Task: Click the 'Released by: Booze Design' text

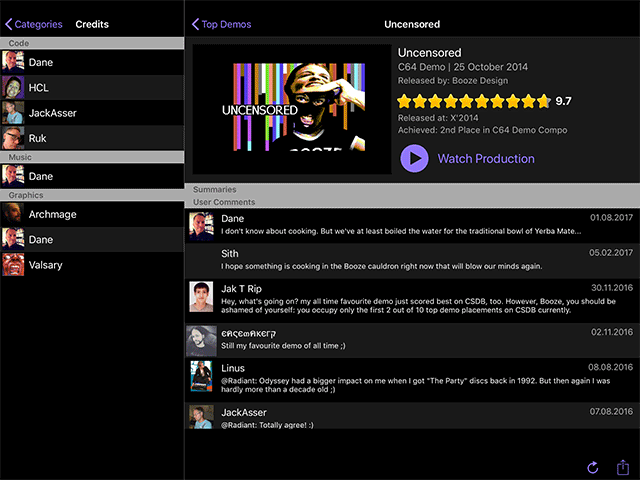Action: click(453, 80)
